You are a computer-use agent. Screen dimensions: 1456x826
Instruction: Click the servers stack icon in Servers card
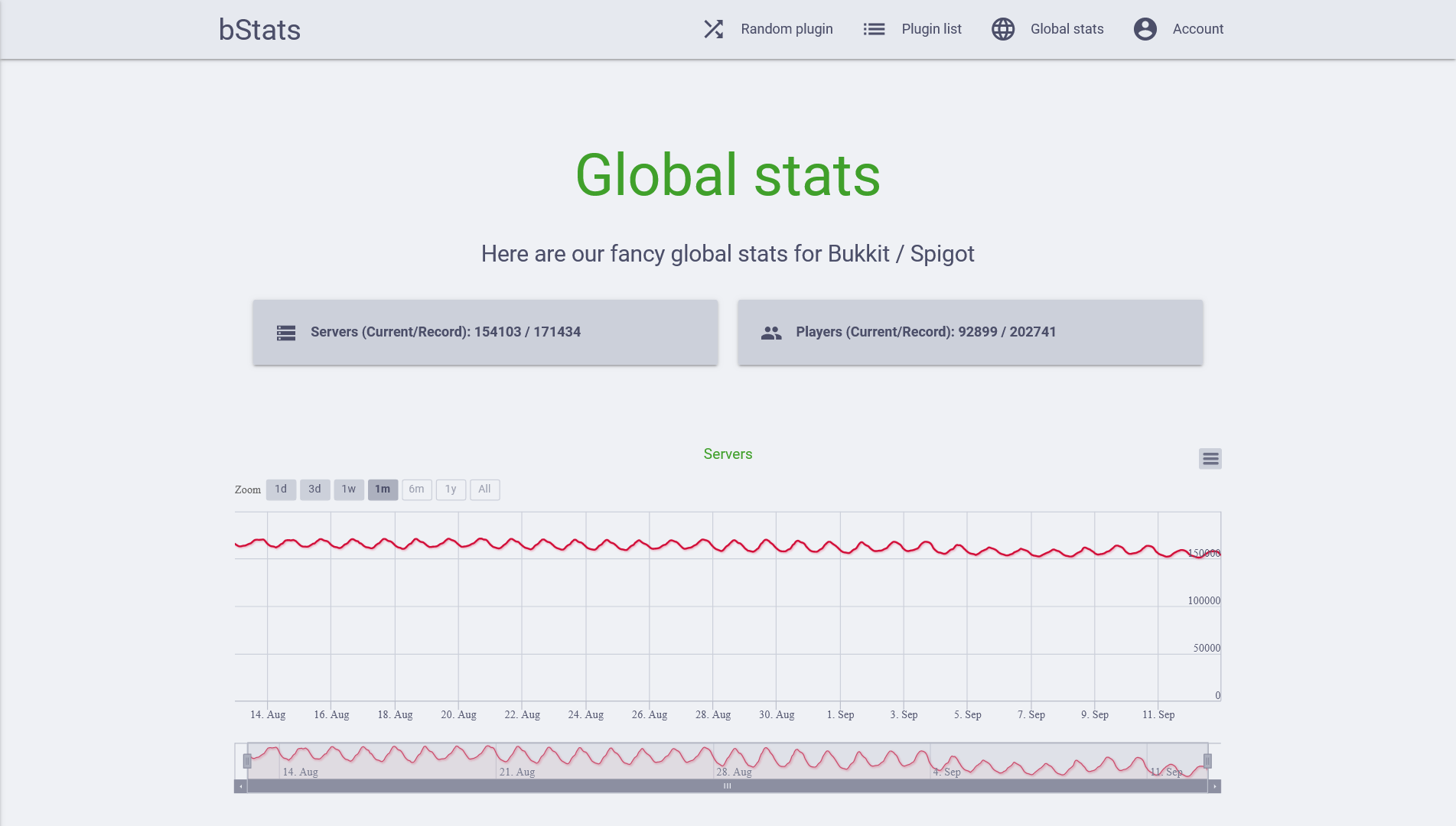tap(286, 333)
